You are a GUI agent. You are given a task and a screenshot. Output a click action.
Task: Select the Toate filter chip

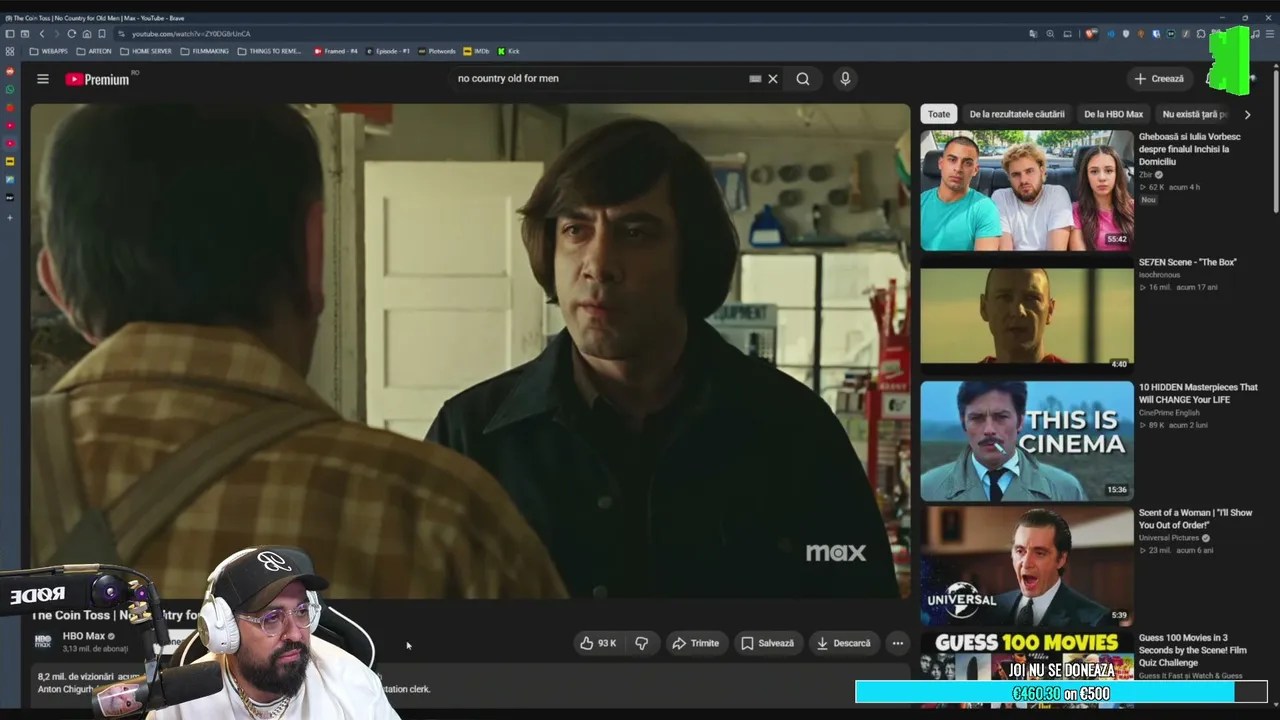point(939,114)
